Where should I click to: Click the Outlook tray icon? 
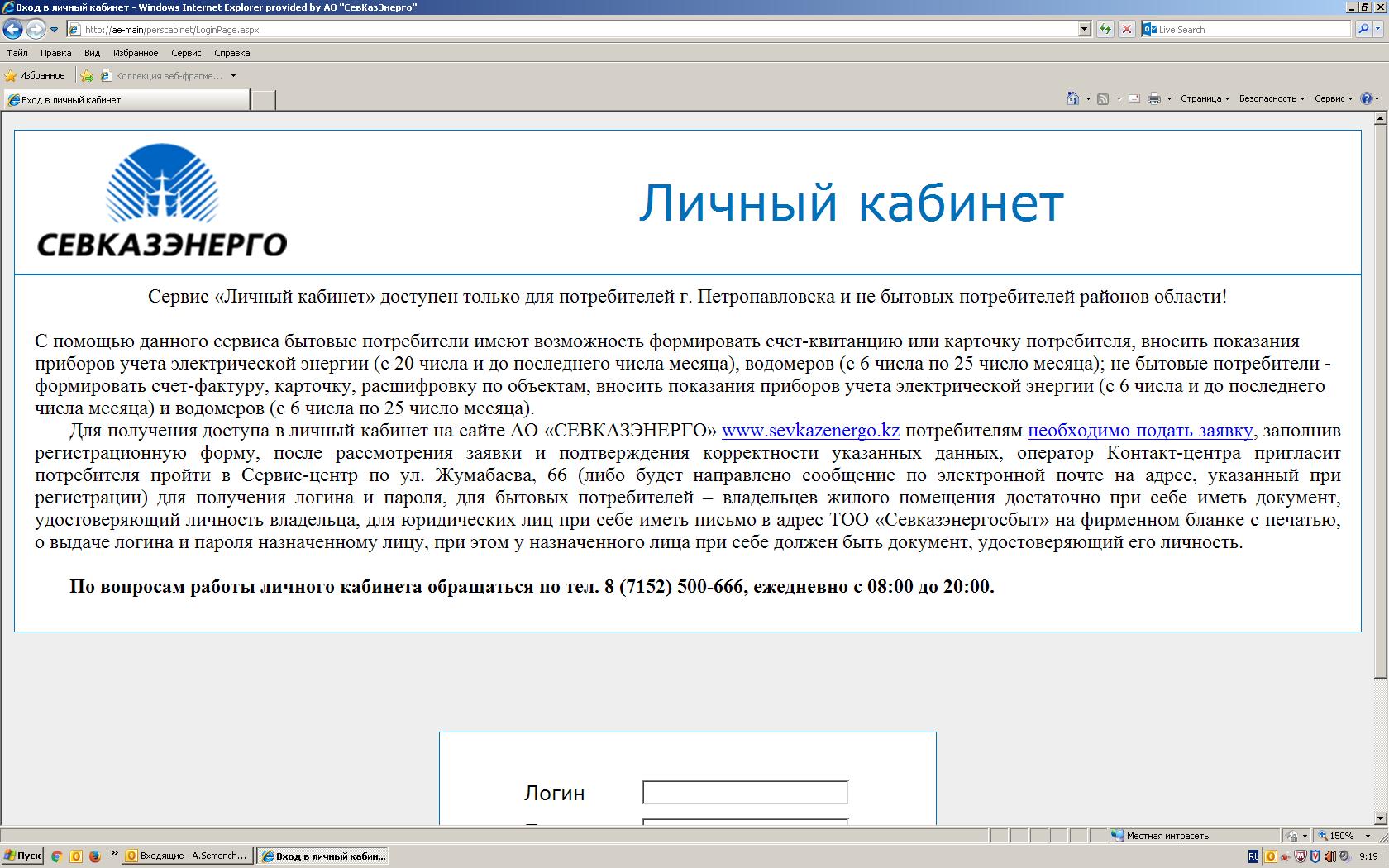point(1271,856)
